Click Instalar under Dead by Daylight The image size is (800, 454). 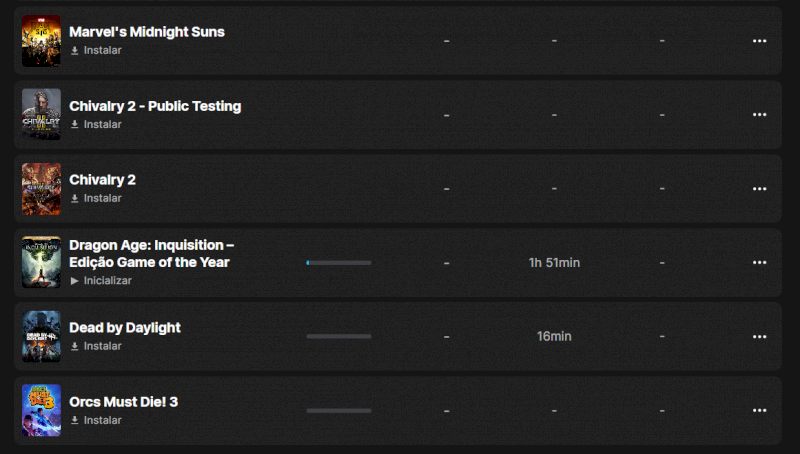[102, 346]
